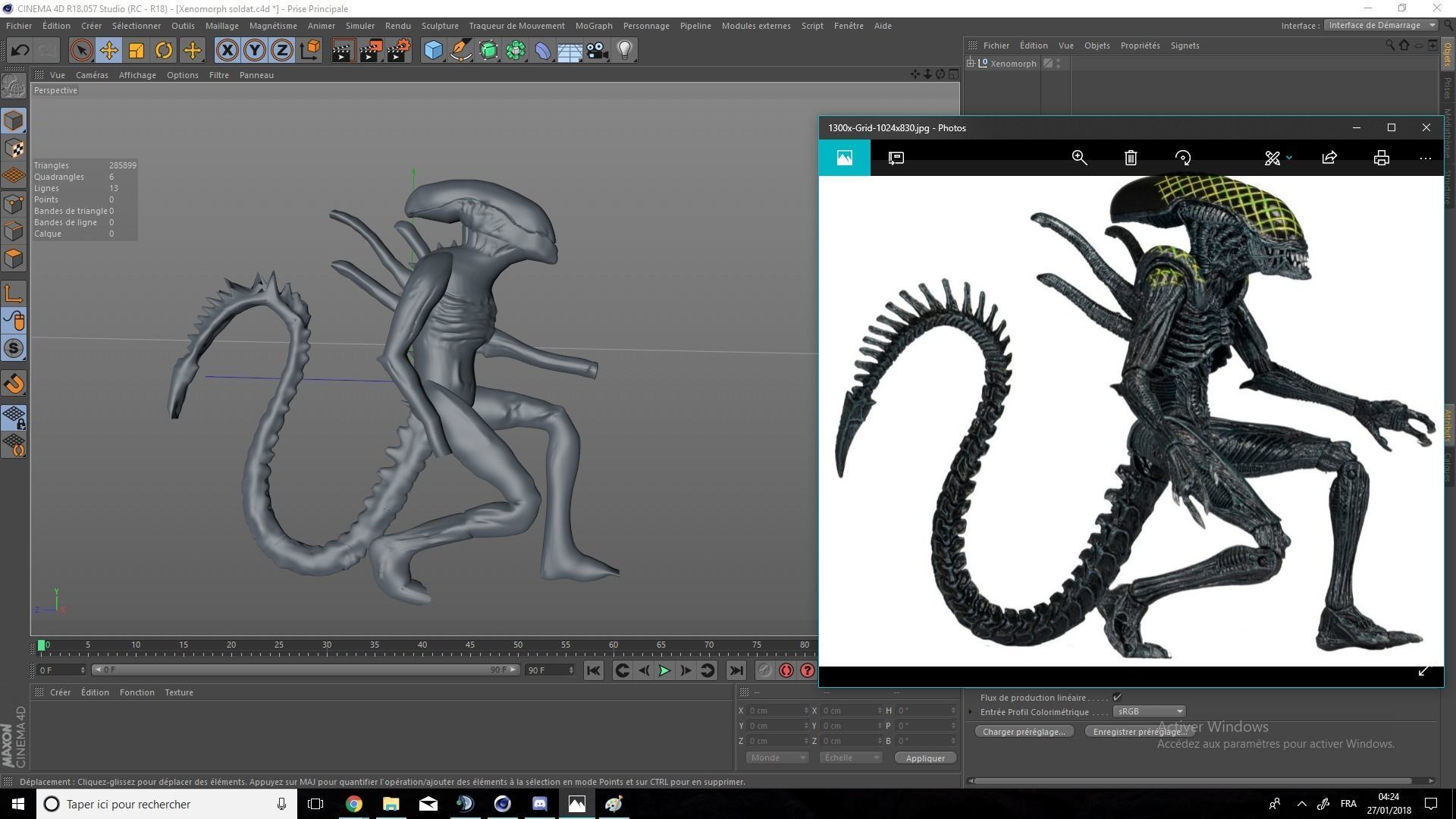The height and width of the screenshot is (819, 1456).
Task: Go to the end of animation
Action: coord(736,670)
